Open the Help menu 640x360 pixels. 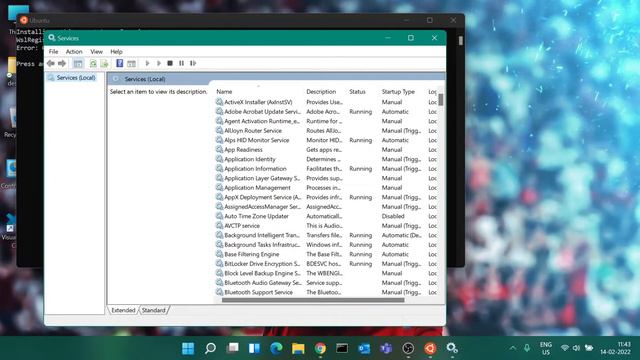(116, 51)
